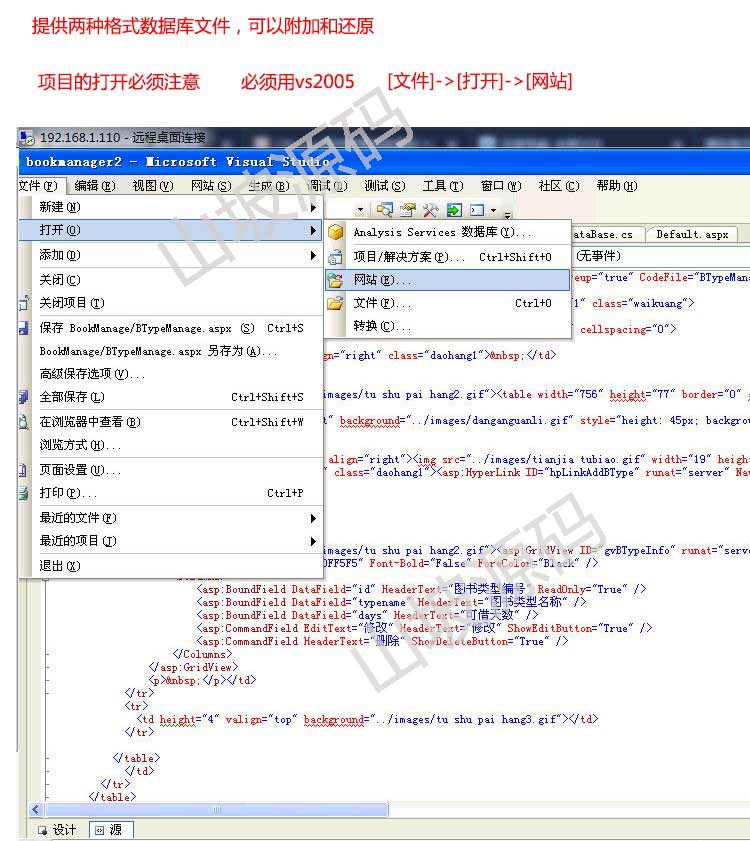The image size is (750, 841).
Task: Open the 帮助(H) menu
Action: [616, 186]
